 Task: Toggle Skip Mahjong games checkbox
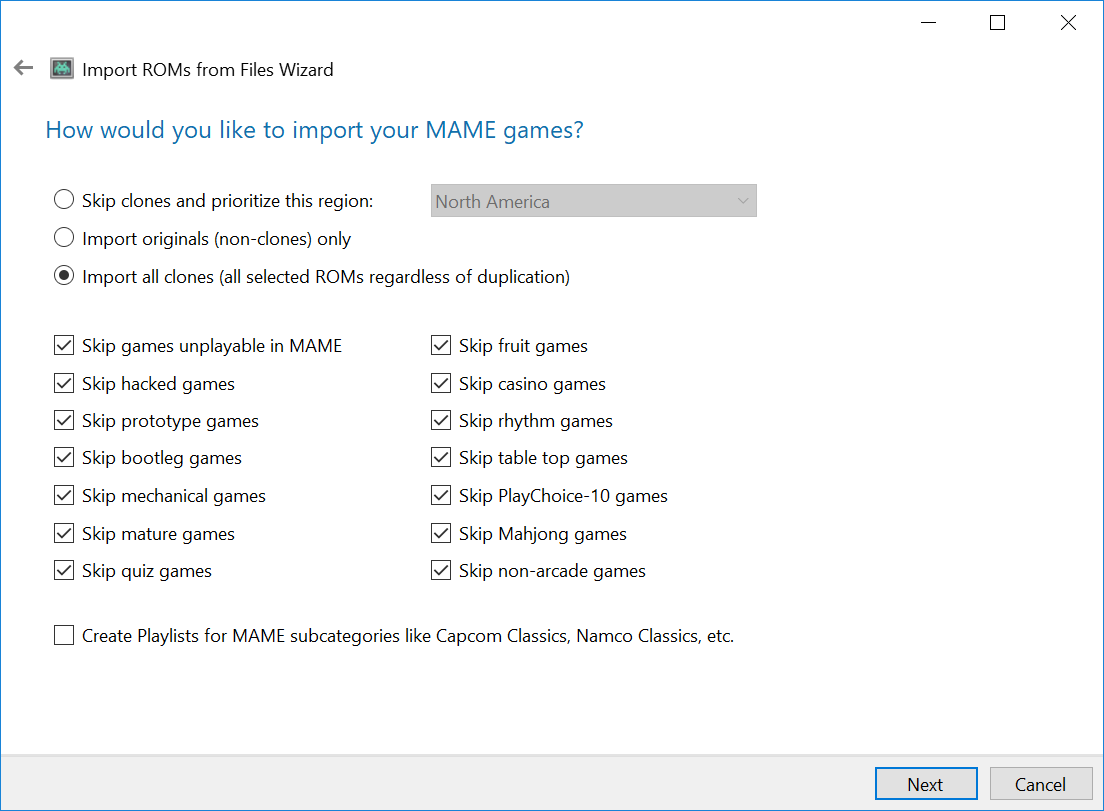click(x=441, y=534)
